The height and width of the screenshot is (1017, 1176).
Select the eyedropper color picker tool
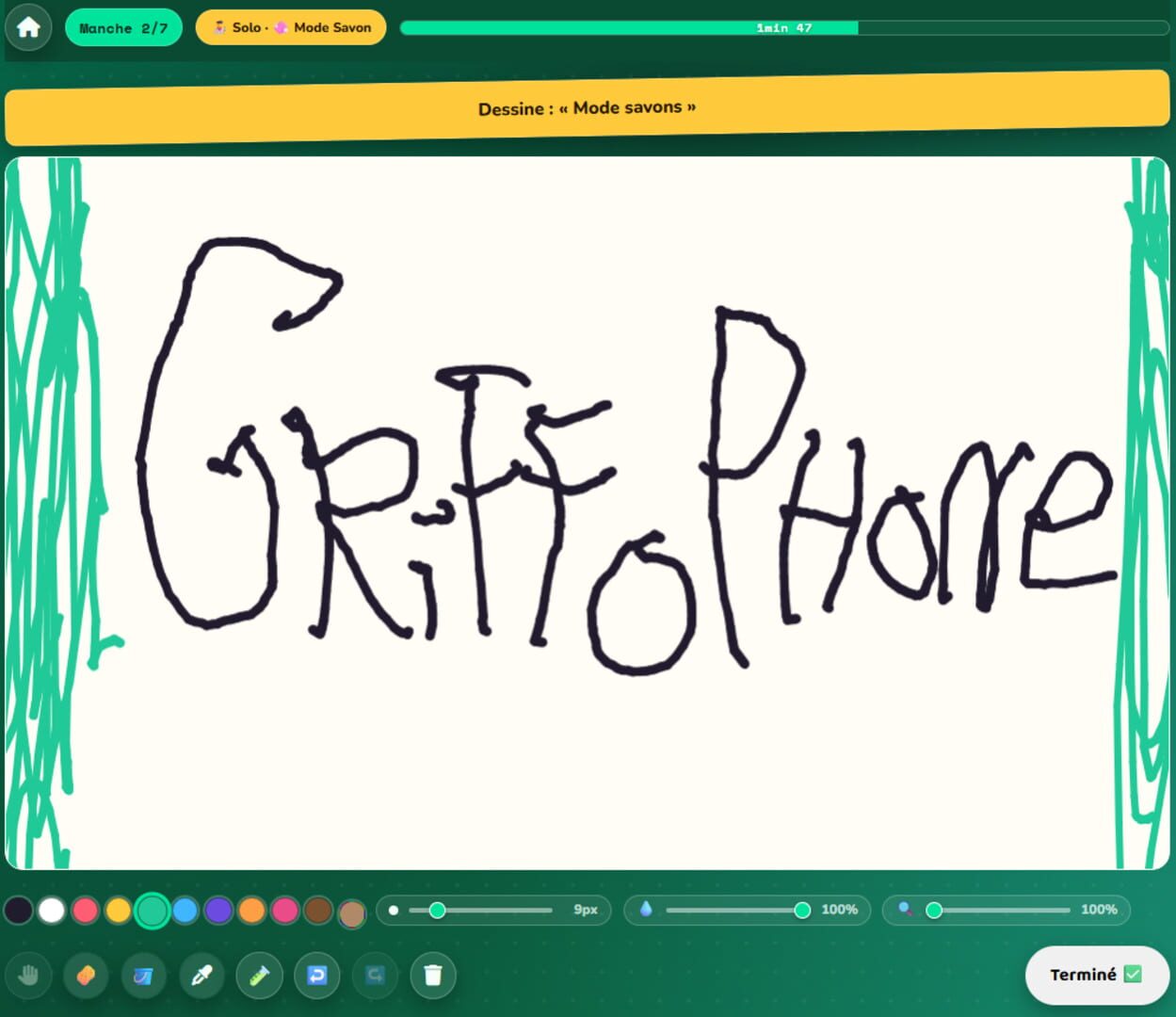(201, 976)
